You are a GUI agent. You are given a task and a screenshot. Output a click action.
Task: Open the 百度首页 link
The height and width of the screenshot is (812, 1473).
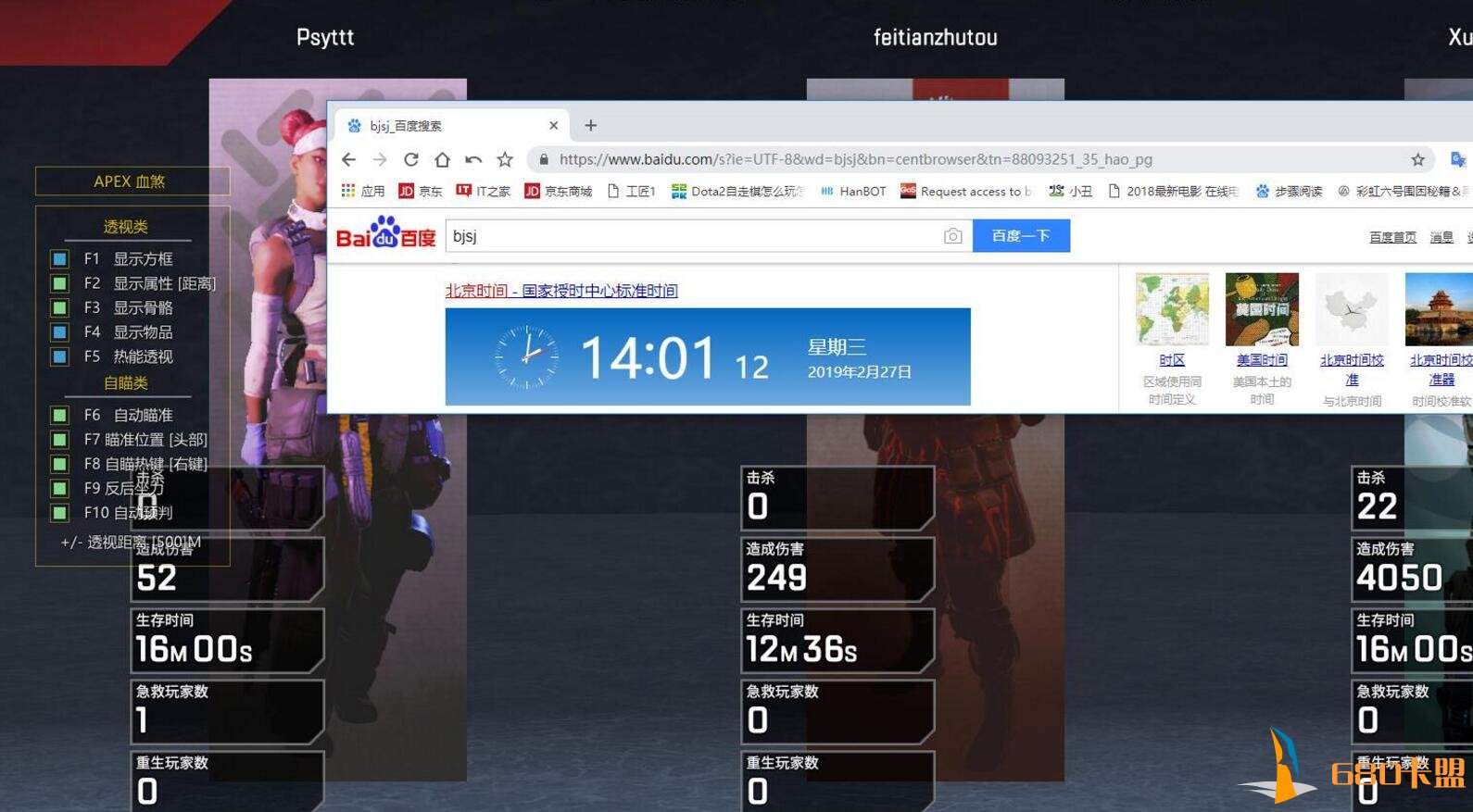coord(1392,237)
